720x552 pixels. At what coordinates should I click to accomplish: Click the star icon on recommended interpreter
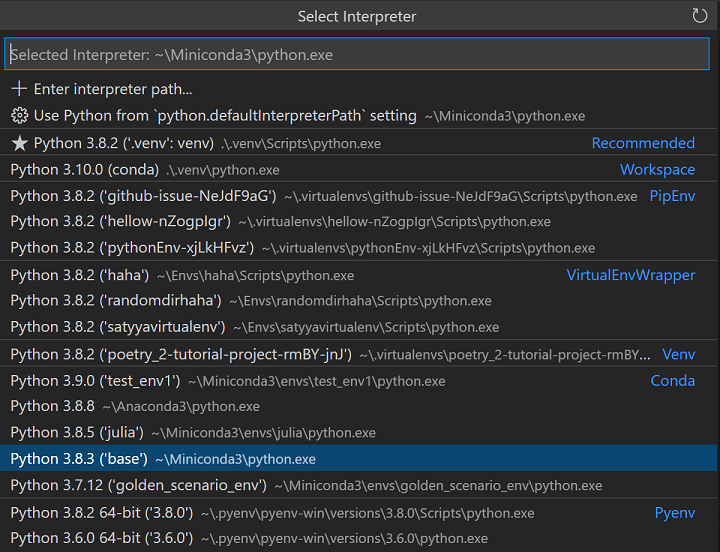[19, 143]
